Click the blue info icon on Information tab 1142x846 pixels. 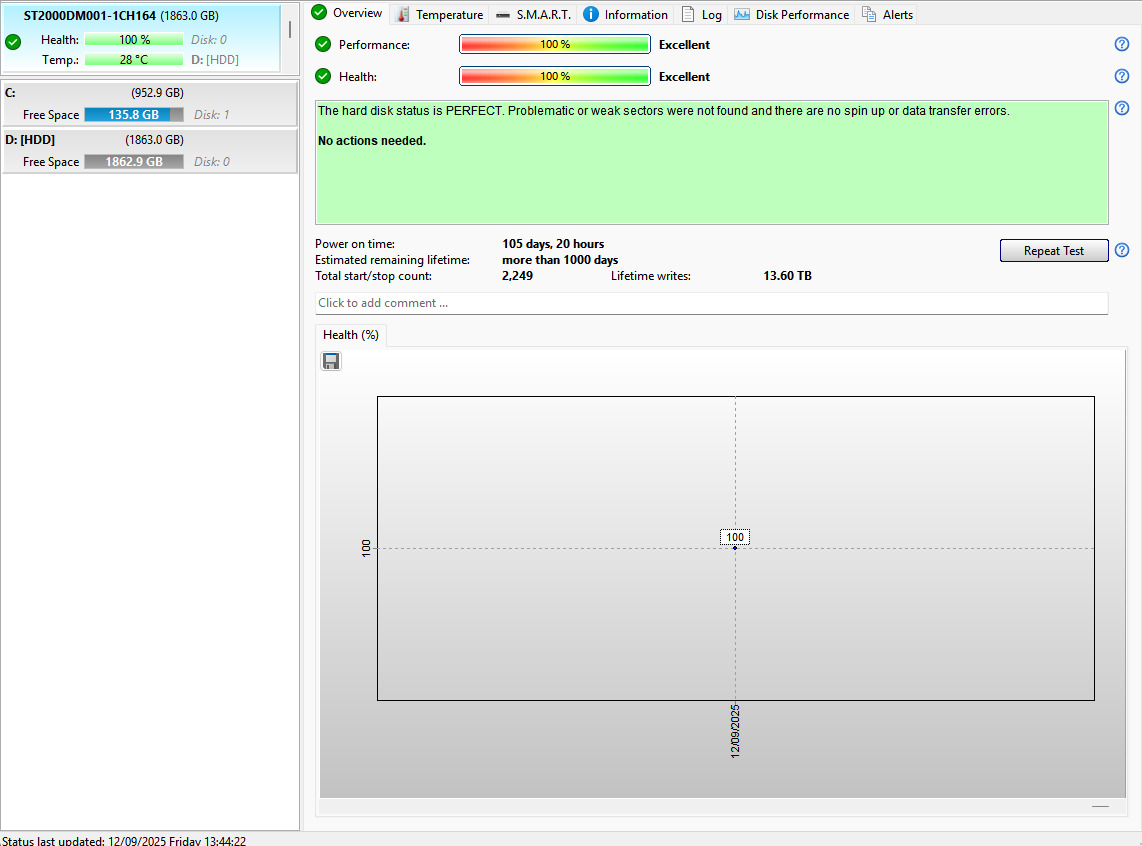coord(591,14)
